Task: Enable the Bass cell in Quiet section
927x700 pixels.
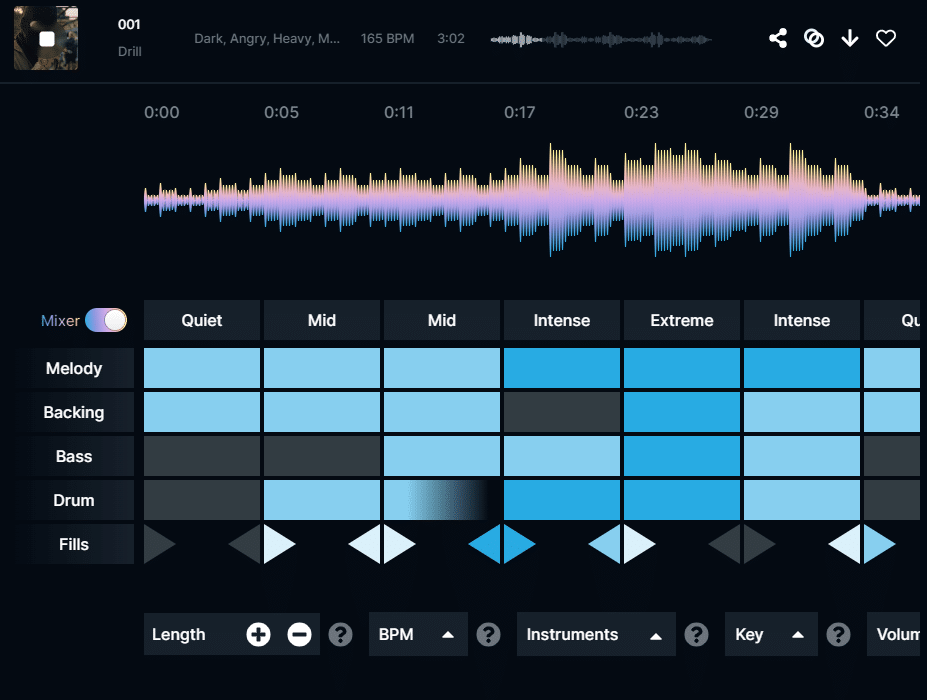Action: coord(202,456)
